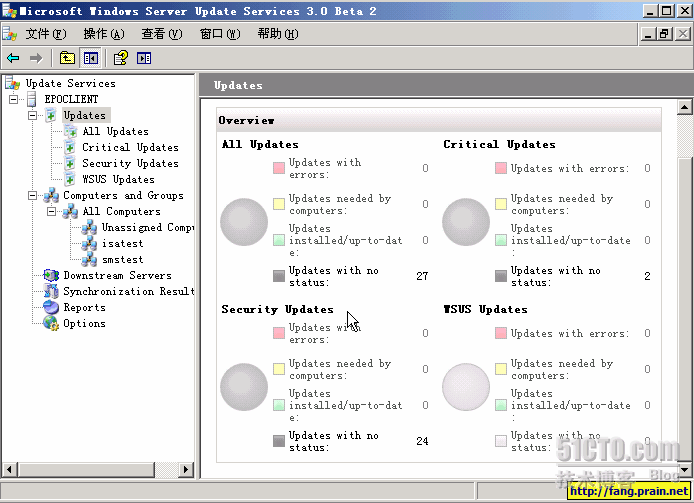Viewport: 694px width, 503px height.
Task: Click the Critical Updates tree icon
Action: (x=70, y=147)
